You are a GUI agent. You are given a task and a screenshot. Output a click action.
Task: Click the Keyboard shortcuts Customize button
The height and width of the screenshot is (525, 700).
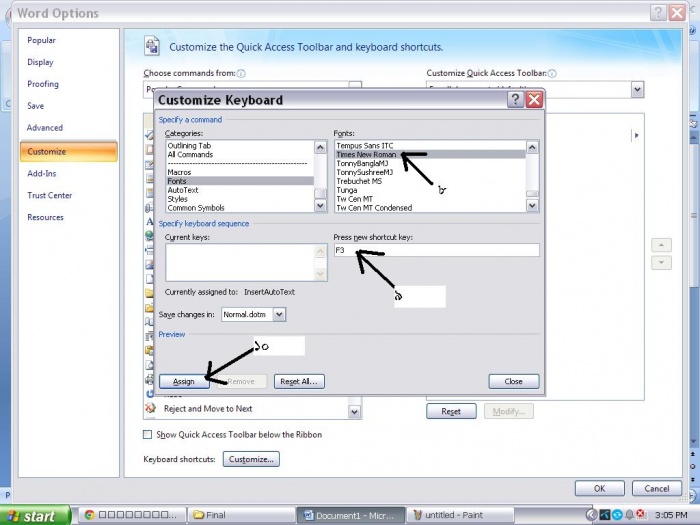click(251, 459)
